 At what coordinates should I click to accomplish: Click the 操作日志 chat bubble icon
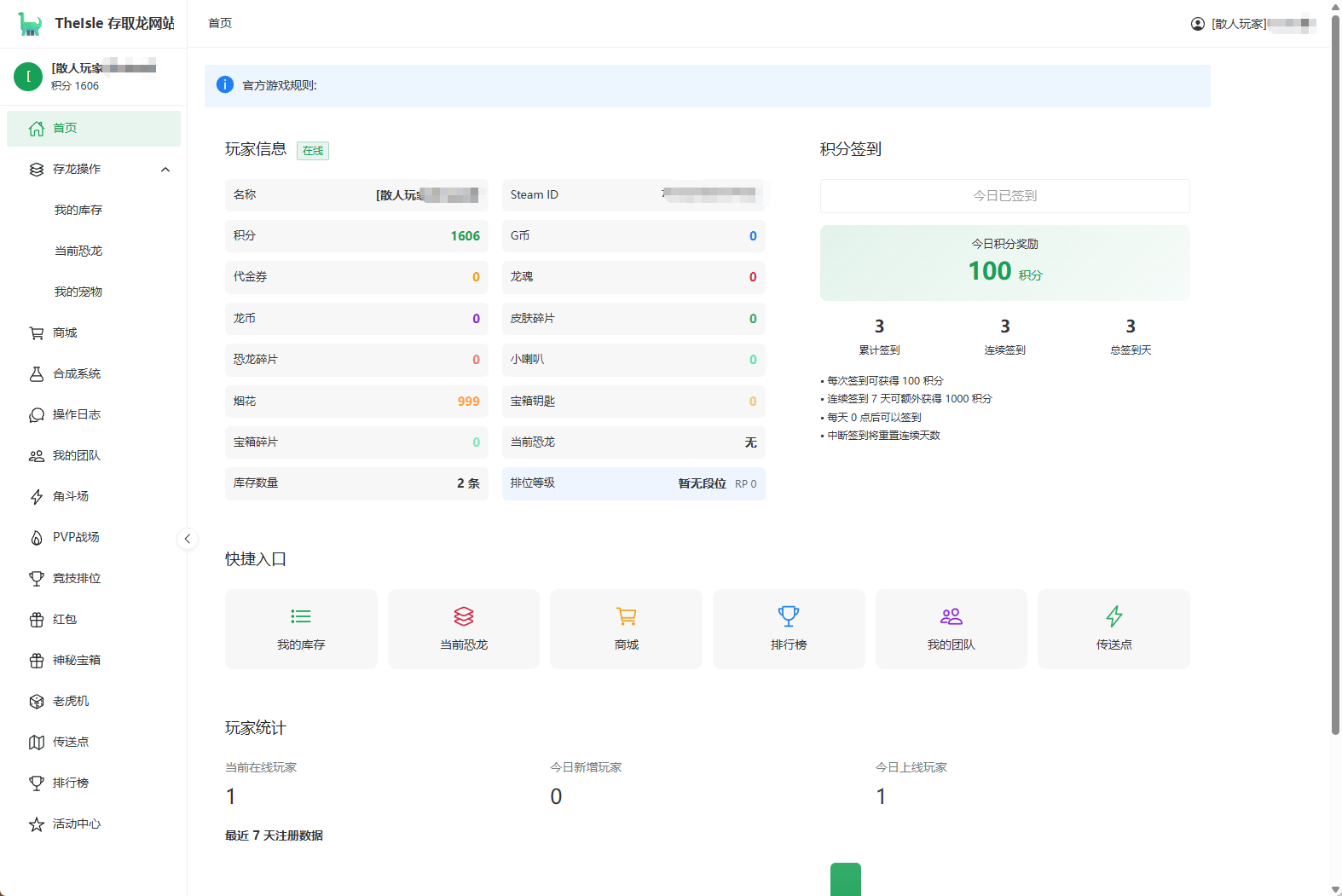pyautogui.click(x=37, y=415)
